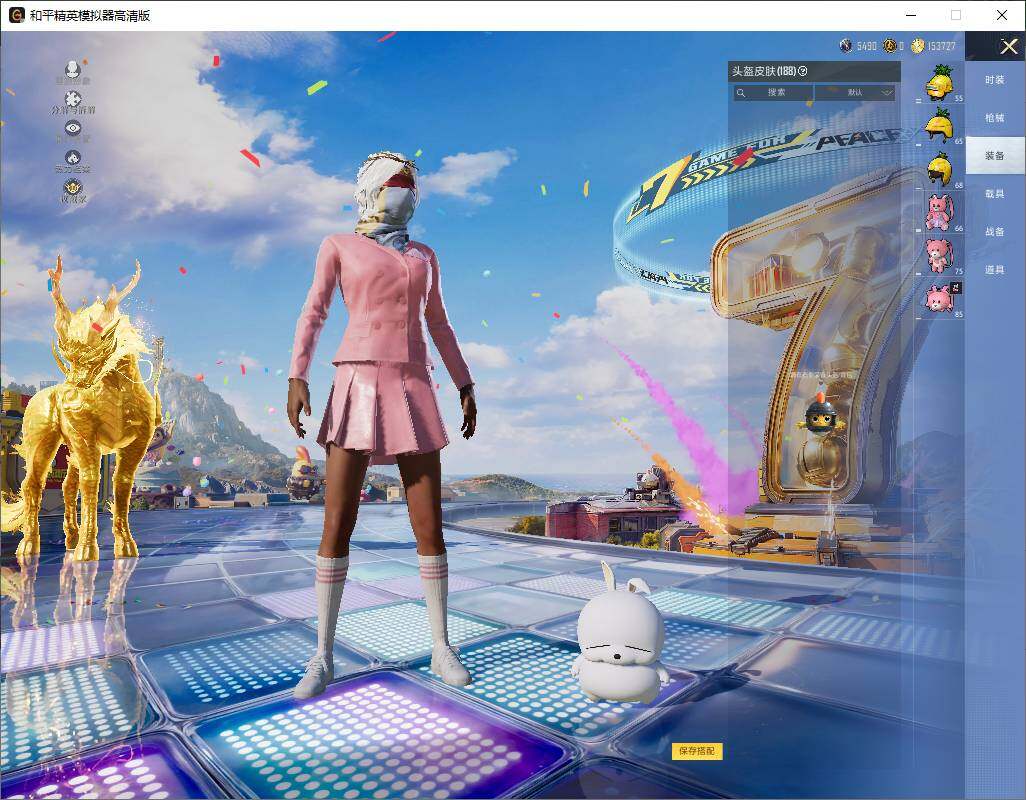This screenshot has height=800, width=1026.
Task: Switch to the 枪械 firearms tab
Action: pos(995,118)
